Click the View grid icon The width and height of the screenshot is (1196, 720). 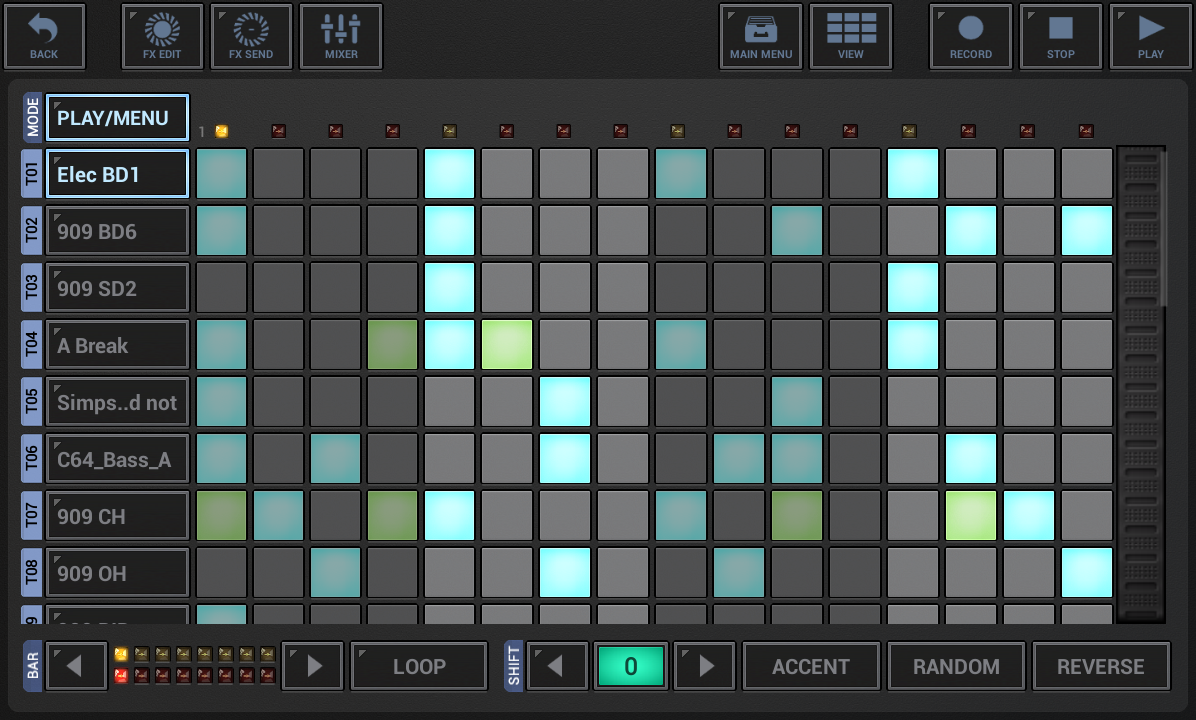click(851, 37)
